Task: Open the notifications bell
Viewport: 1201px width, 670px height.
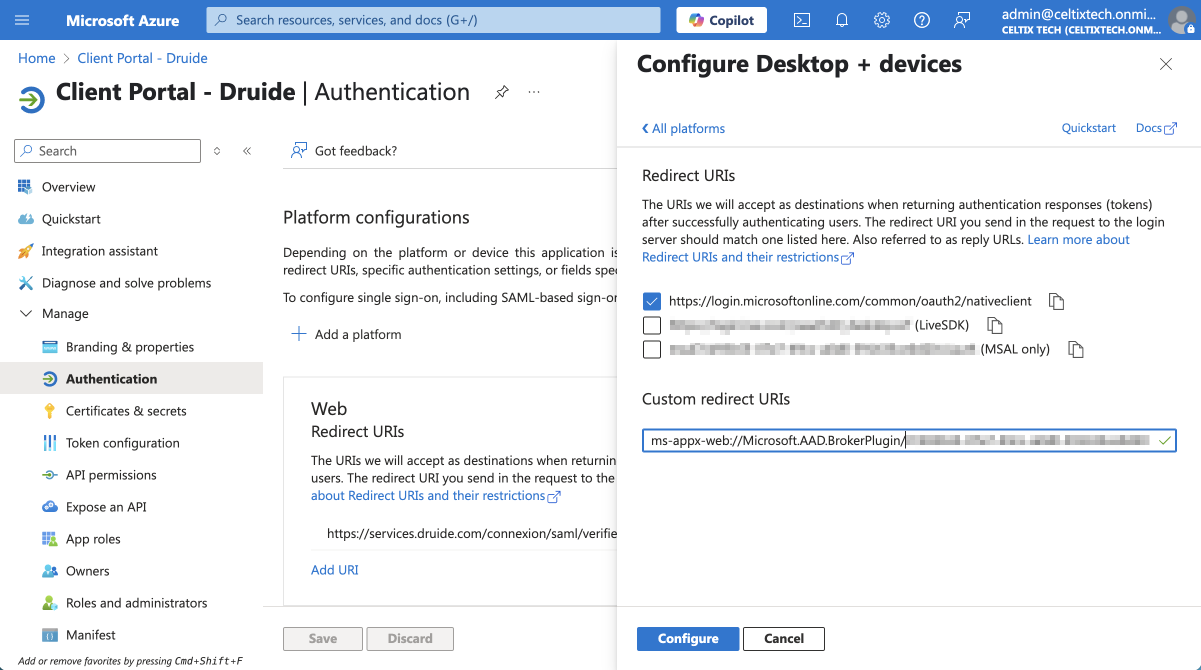Action: click(842, 20)
